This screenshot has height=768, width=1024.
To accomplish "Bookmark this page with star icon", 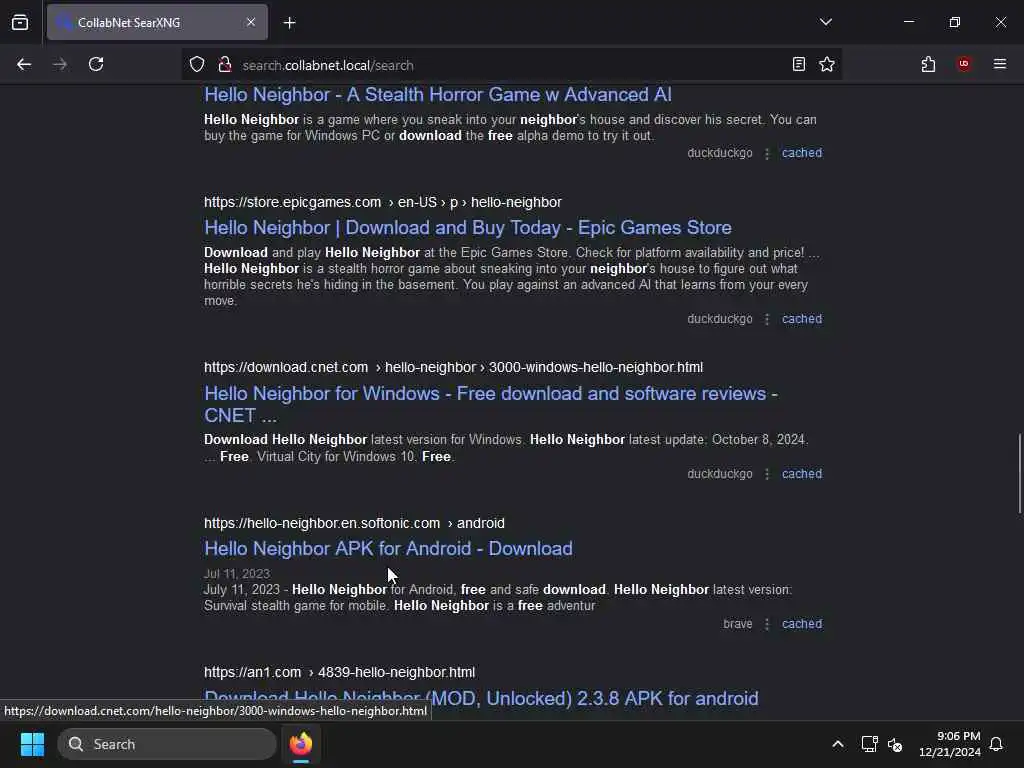I will [x=827, y=65].
